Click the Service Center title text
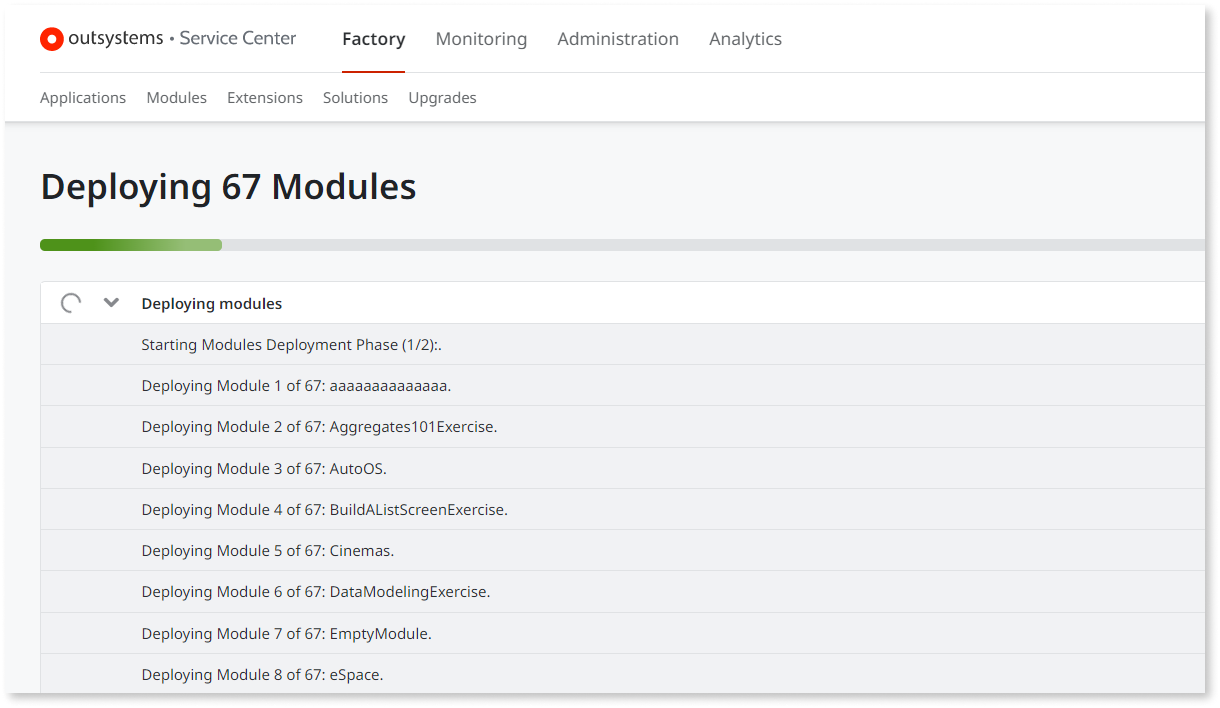The height and width of the screenshot is (708, 1220). click(x=238, y=39)
